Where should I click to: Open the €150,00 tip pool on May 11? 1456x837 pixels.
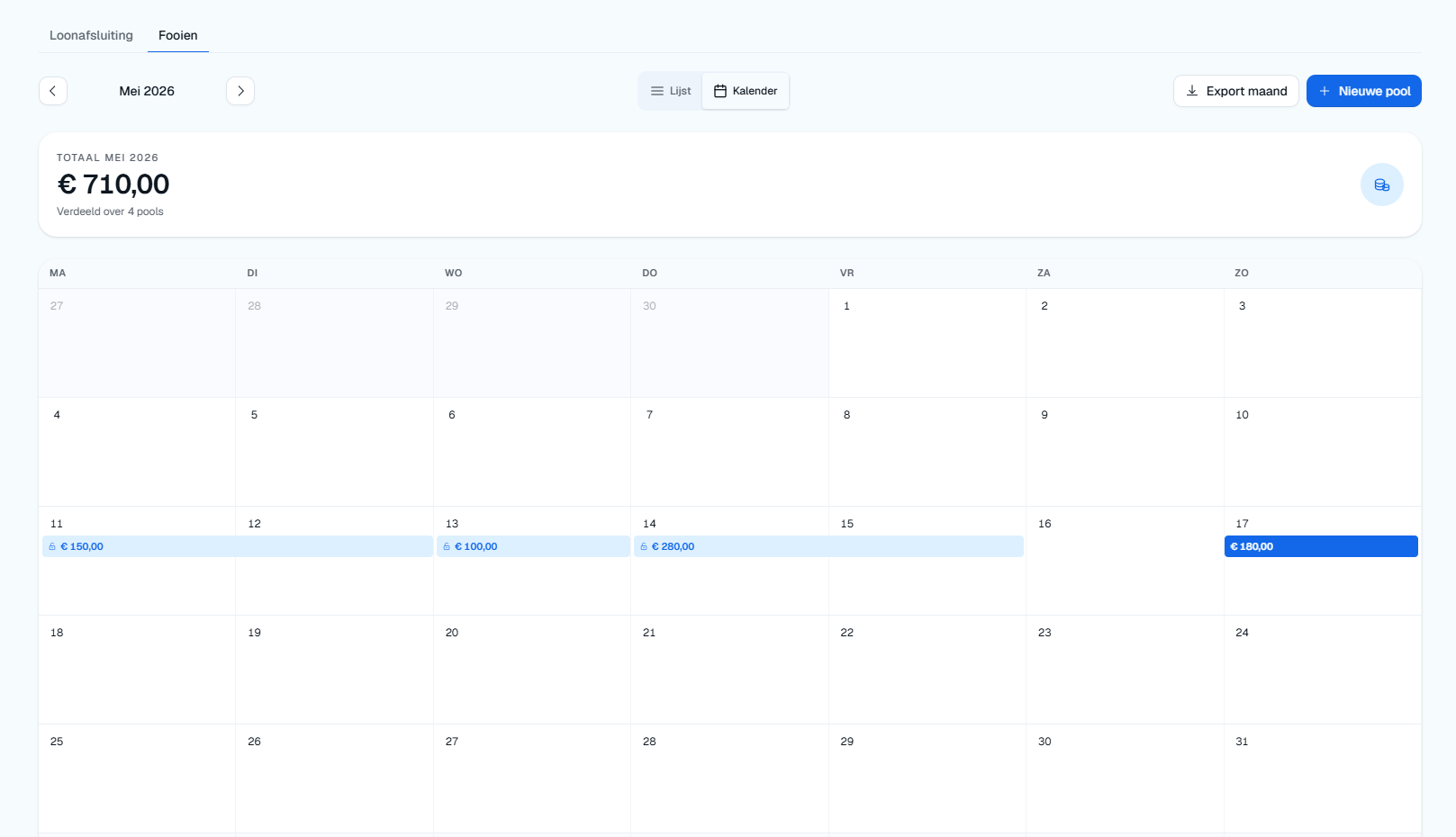238,546
